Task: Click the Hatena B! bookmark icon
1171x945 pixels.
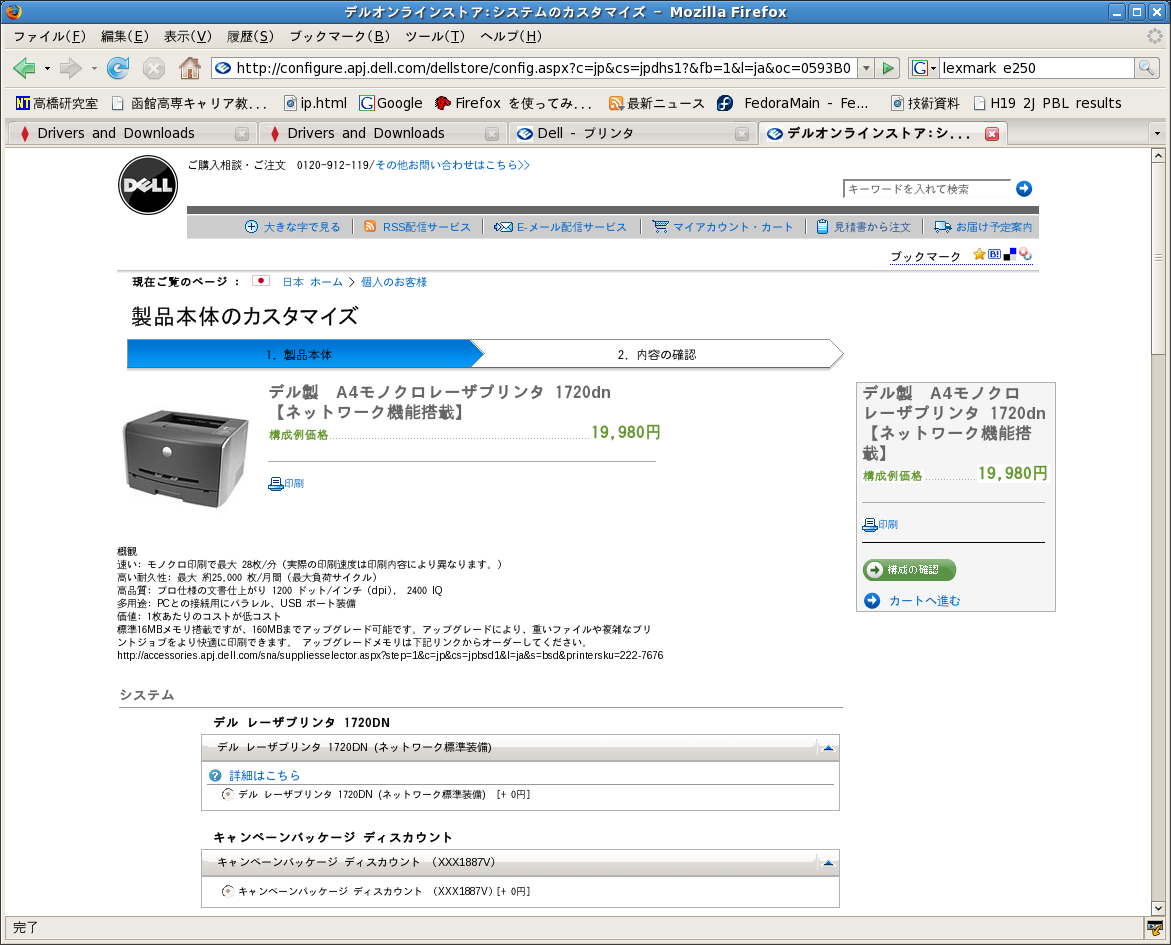Action: (x=994, y=254)
